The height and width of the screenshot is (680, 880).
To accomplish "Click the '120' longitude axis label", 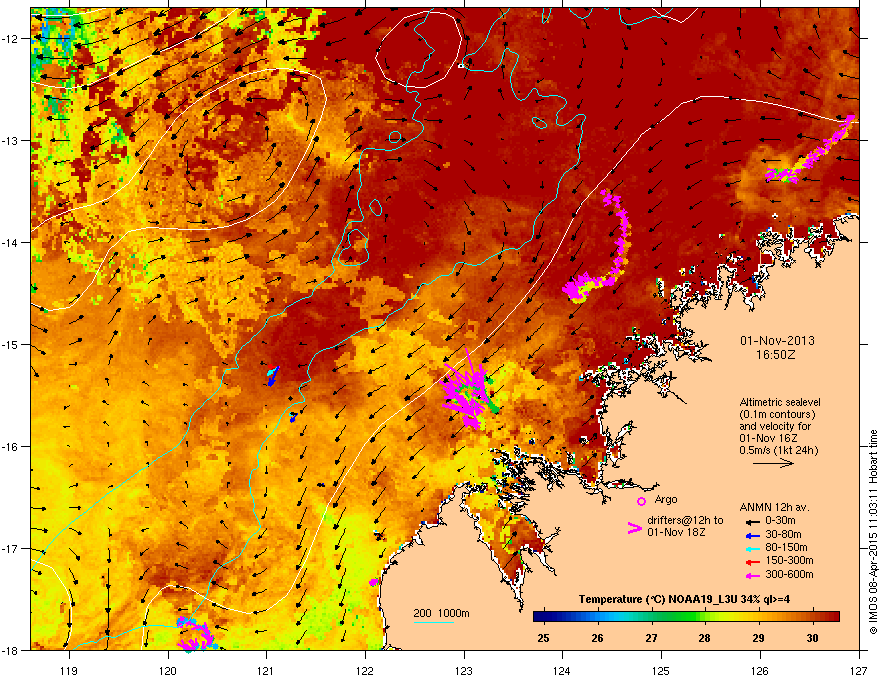I will (x=168, y=670).
